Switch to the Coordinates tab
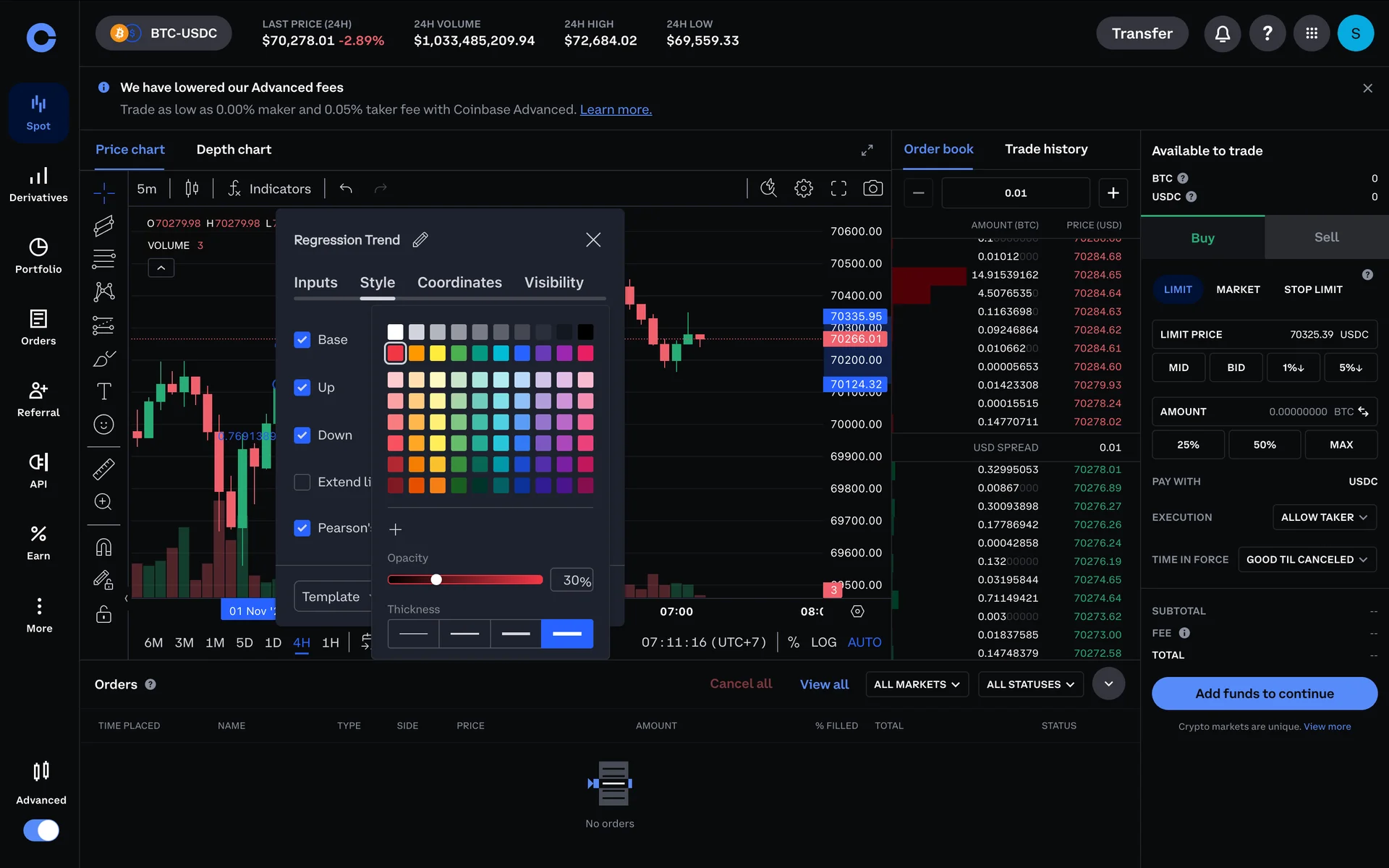The width and height of the screenshot is (1389, 868). click(459, 282)
